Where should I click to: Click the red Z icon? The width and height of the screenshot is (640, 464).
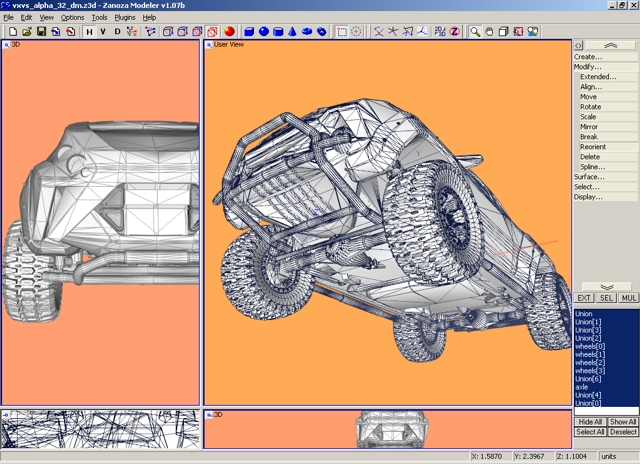click(x=454, y=32)
